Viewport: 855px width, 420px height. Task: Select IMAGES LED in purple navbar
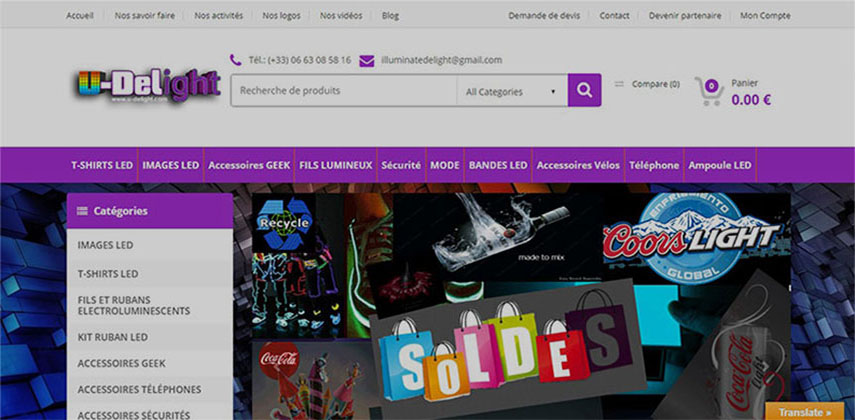point(171,165)
